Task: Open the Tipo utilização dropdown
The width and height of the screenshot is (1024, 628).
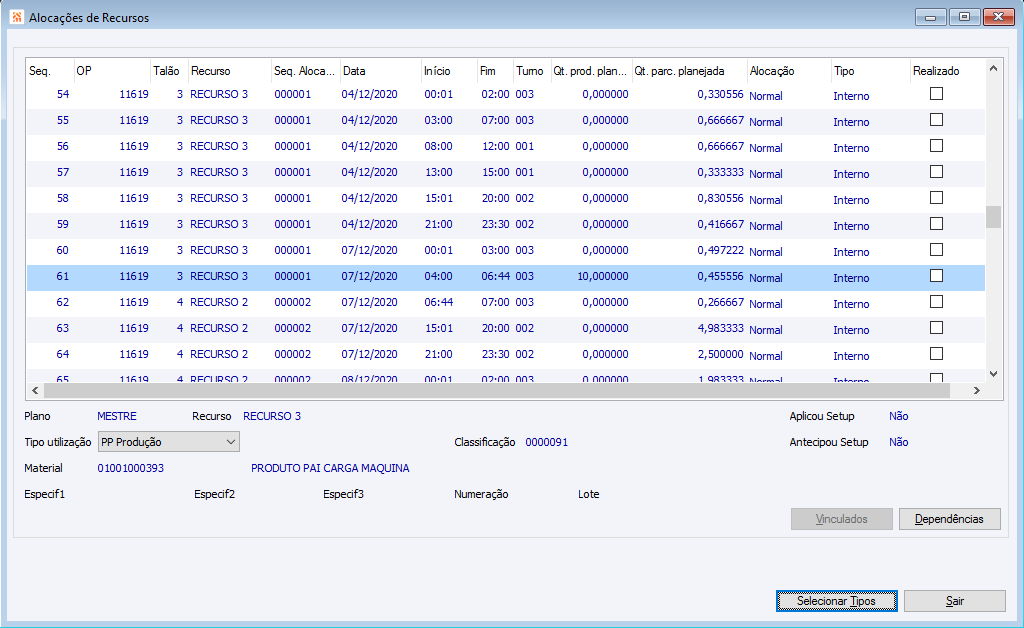Action: (x=168, y=442)
